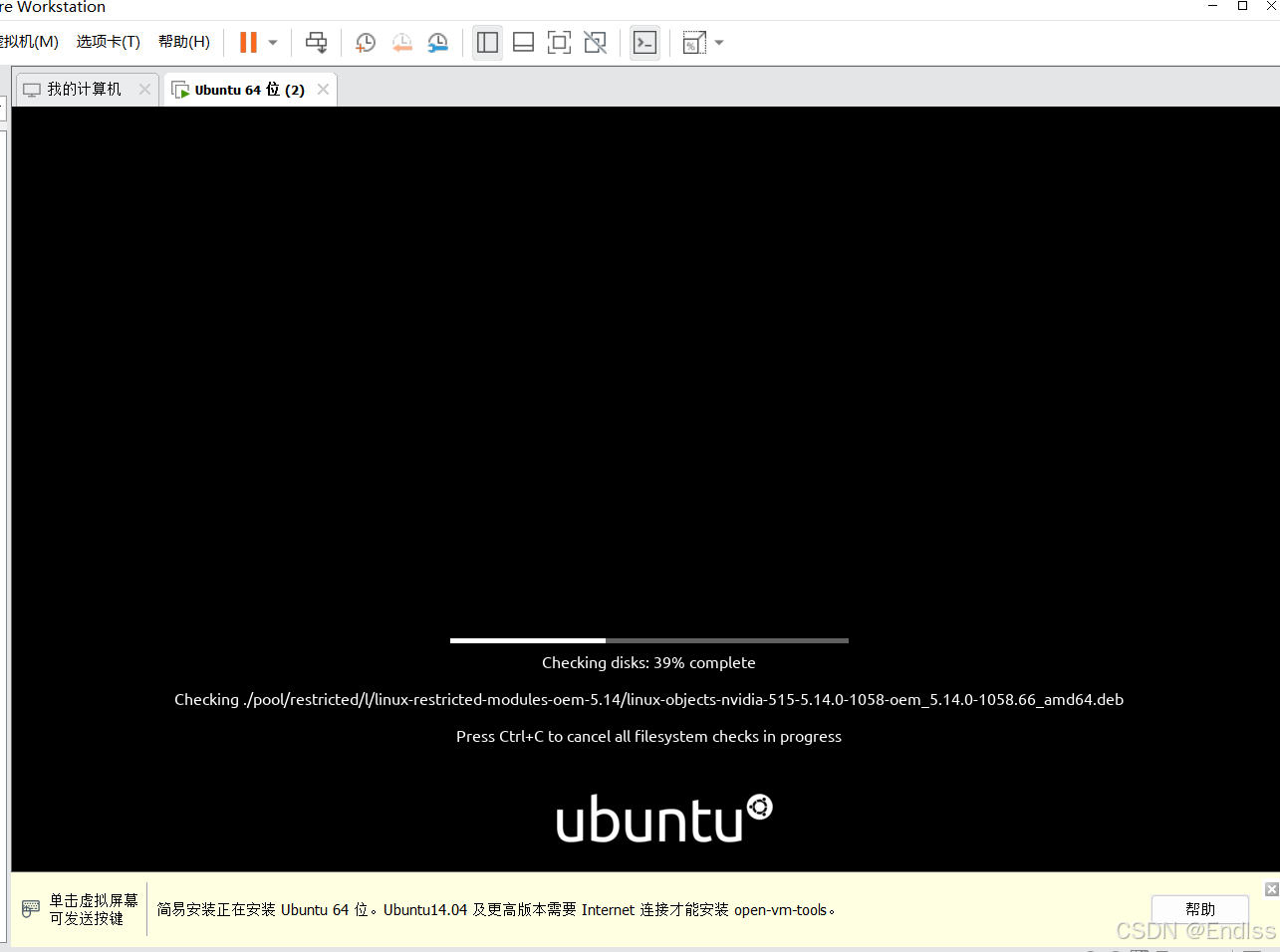Open the 帮助(H) menu

pos(184,42)
